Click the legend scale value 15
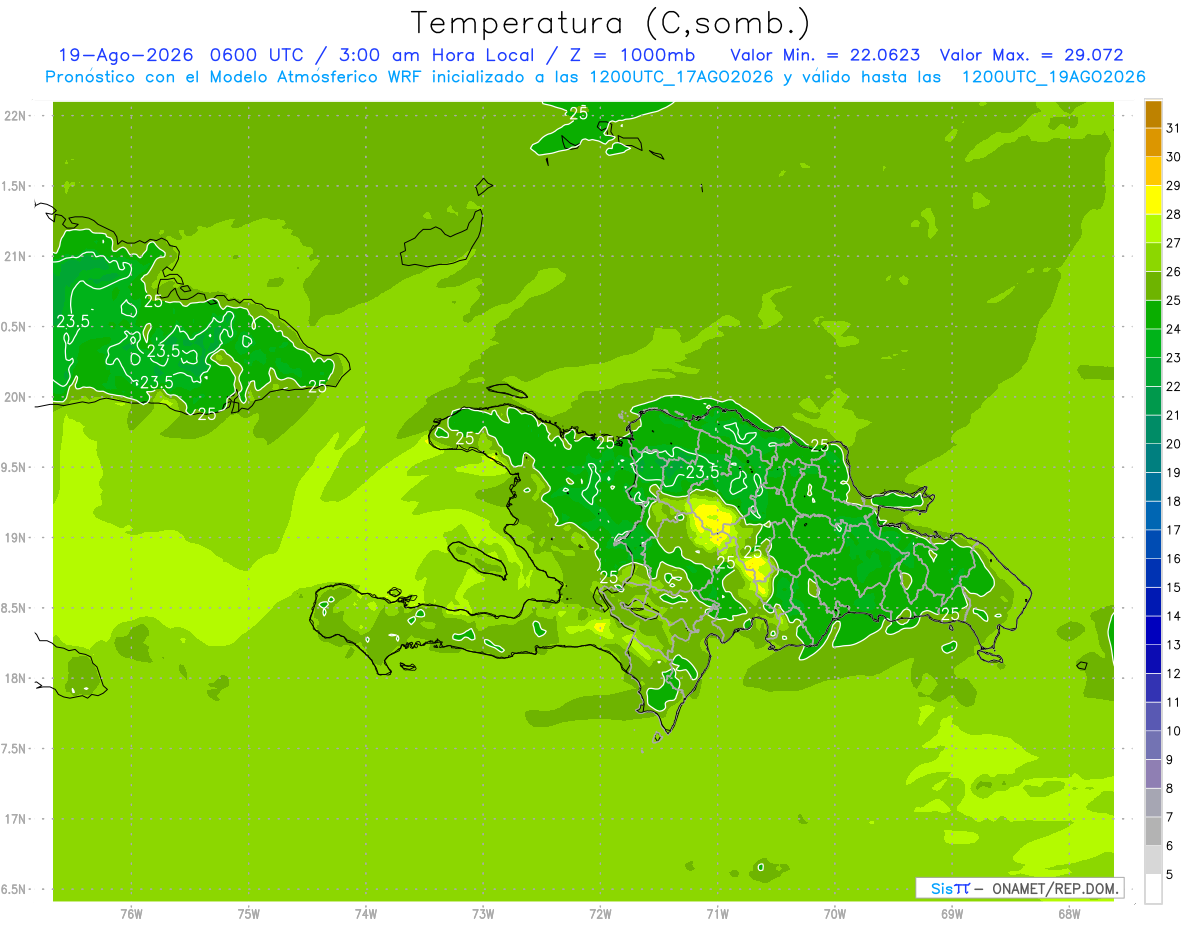The width and height of the screenshot is (1200, 927). [1174, 588]
